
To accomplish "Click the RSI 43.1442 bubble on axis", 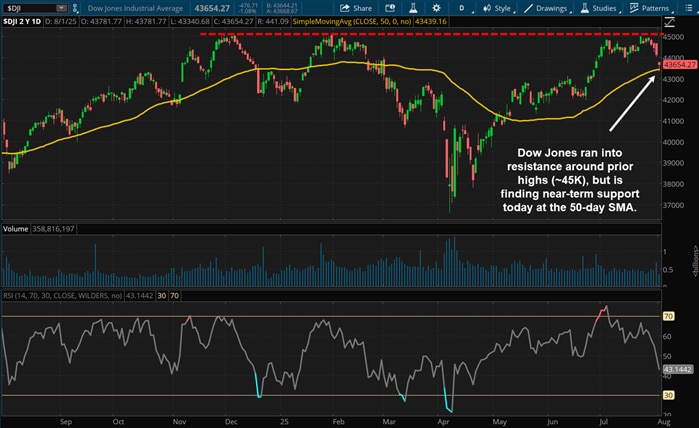I will pyautogui.click(x=678, y=369).
